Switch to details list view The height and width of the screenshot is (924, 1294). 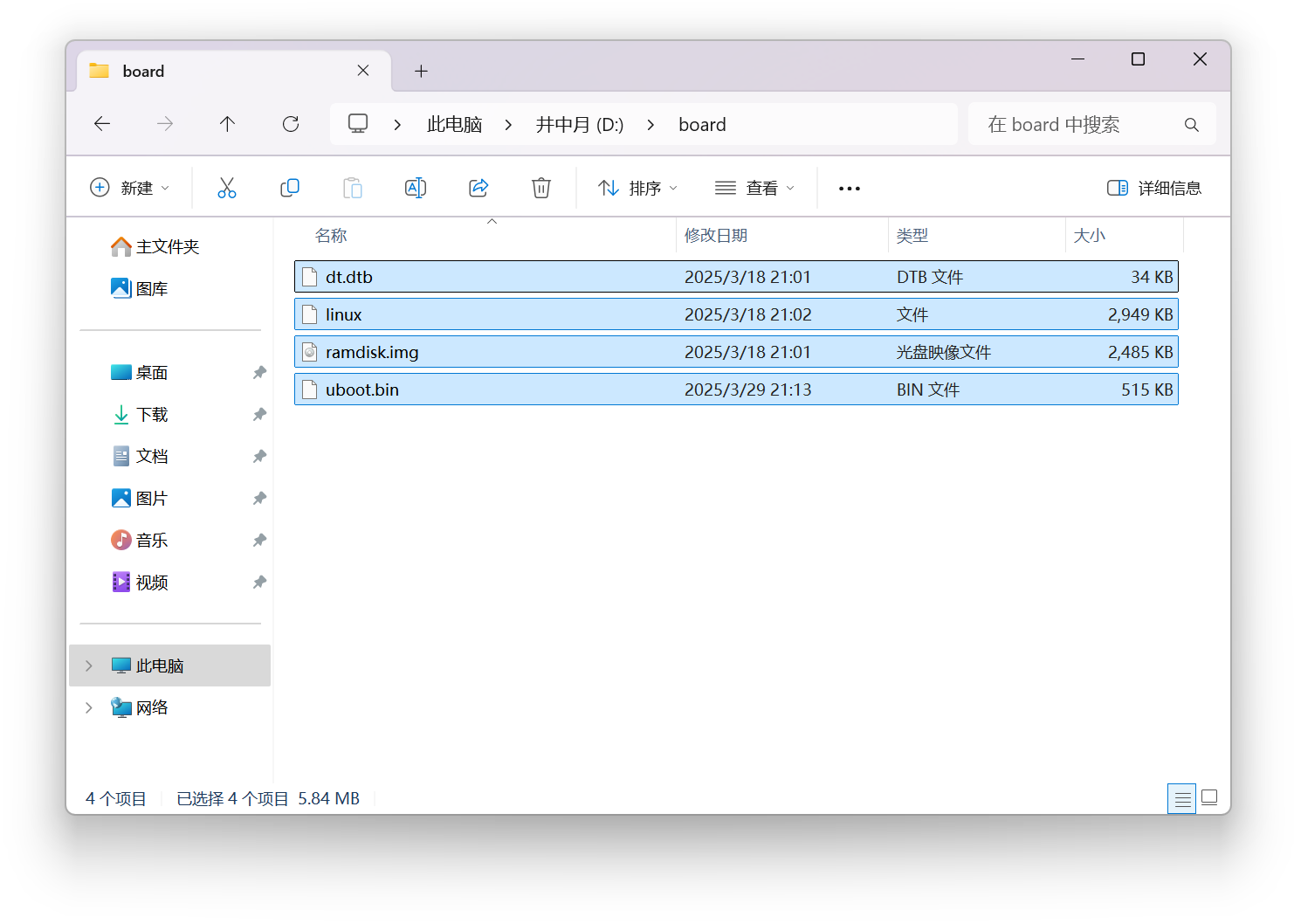[x=1181, y=797]
